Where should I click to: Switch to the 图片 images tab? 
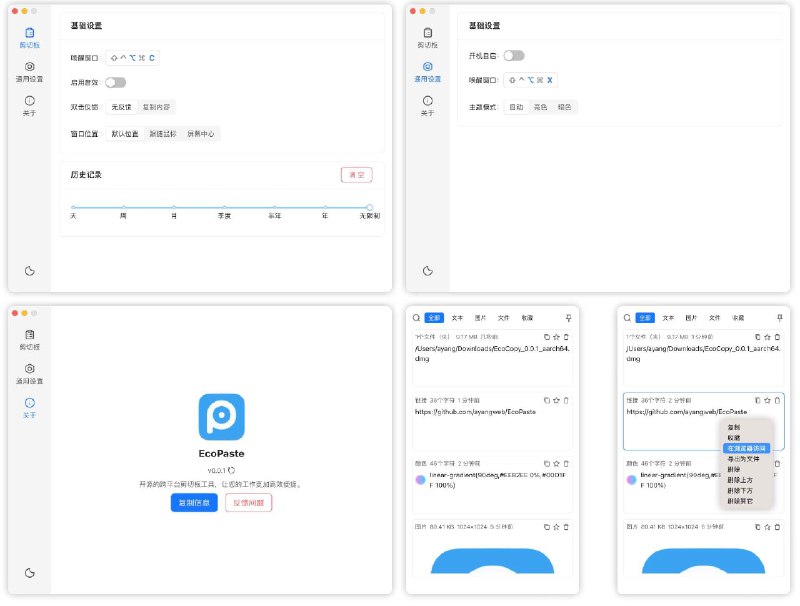tap(481, 318)
